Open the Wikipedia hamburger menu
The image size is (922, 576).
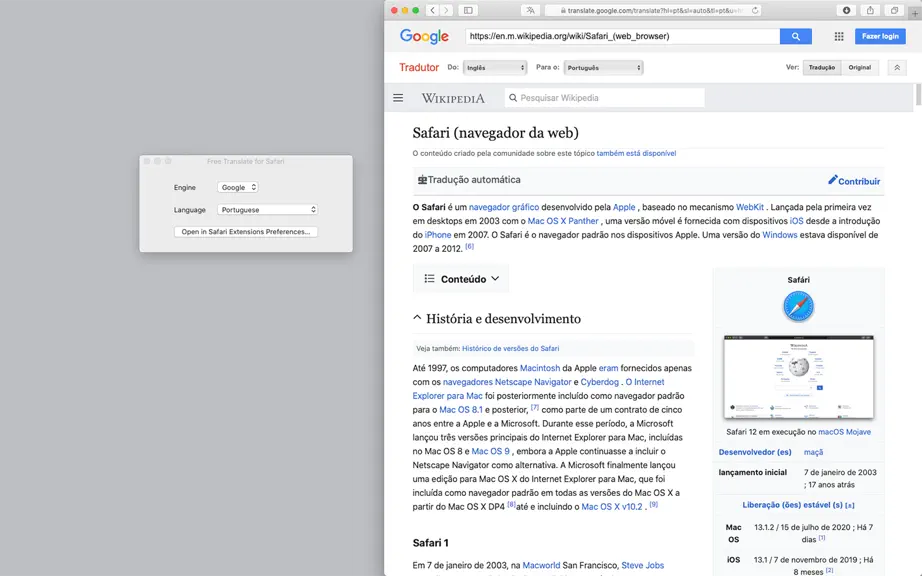pos(398,98)
